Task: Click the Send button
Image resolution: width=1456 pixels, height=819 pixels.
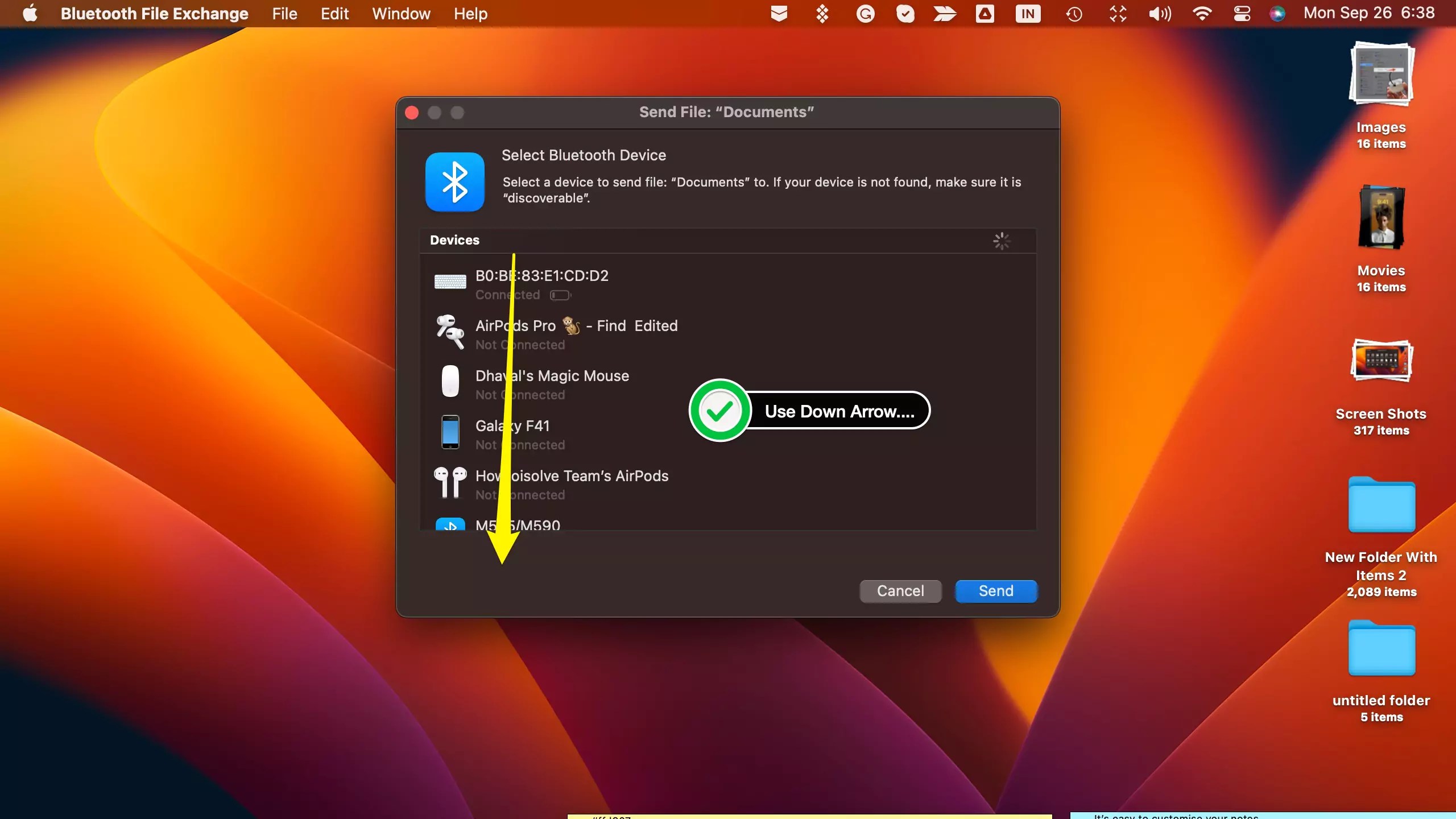Action: tap(996, 591)
